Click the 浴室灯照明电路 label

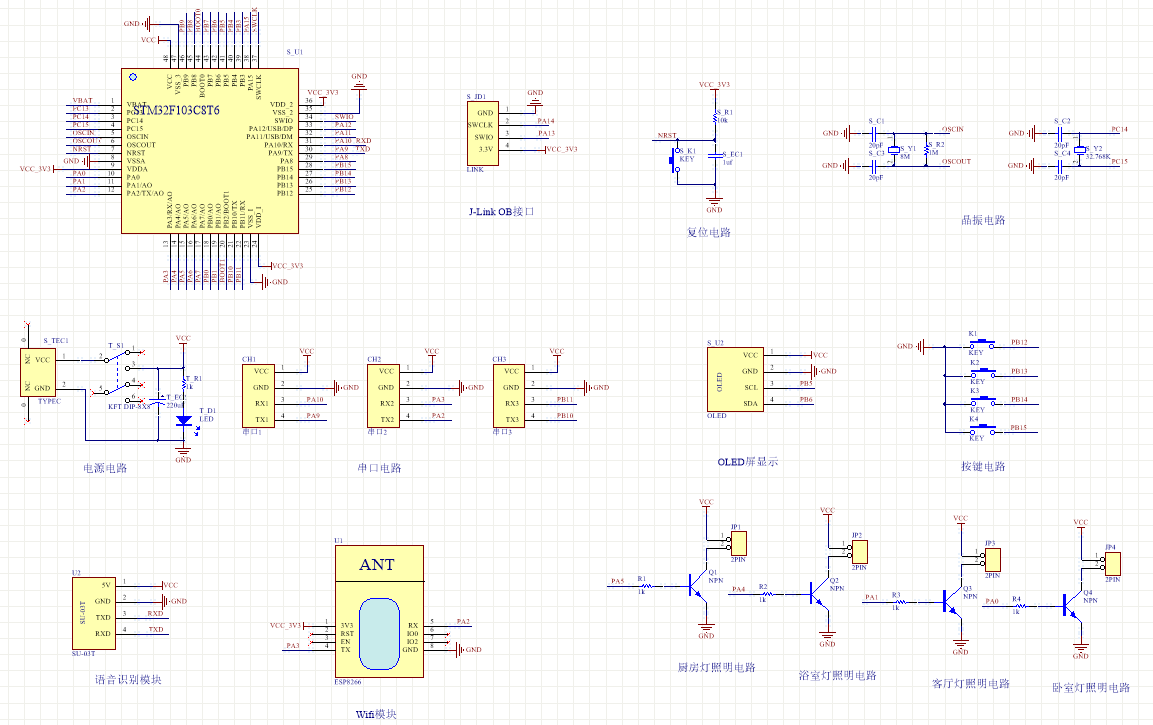tap(838, 675)
